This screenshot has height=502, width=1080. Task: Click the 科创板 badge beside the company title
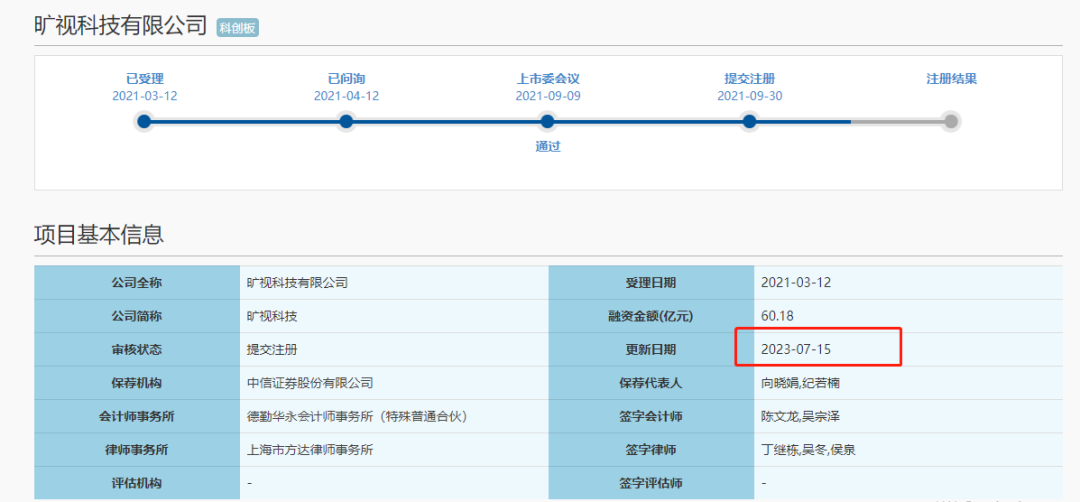238,28
